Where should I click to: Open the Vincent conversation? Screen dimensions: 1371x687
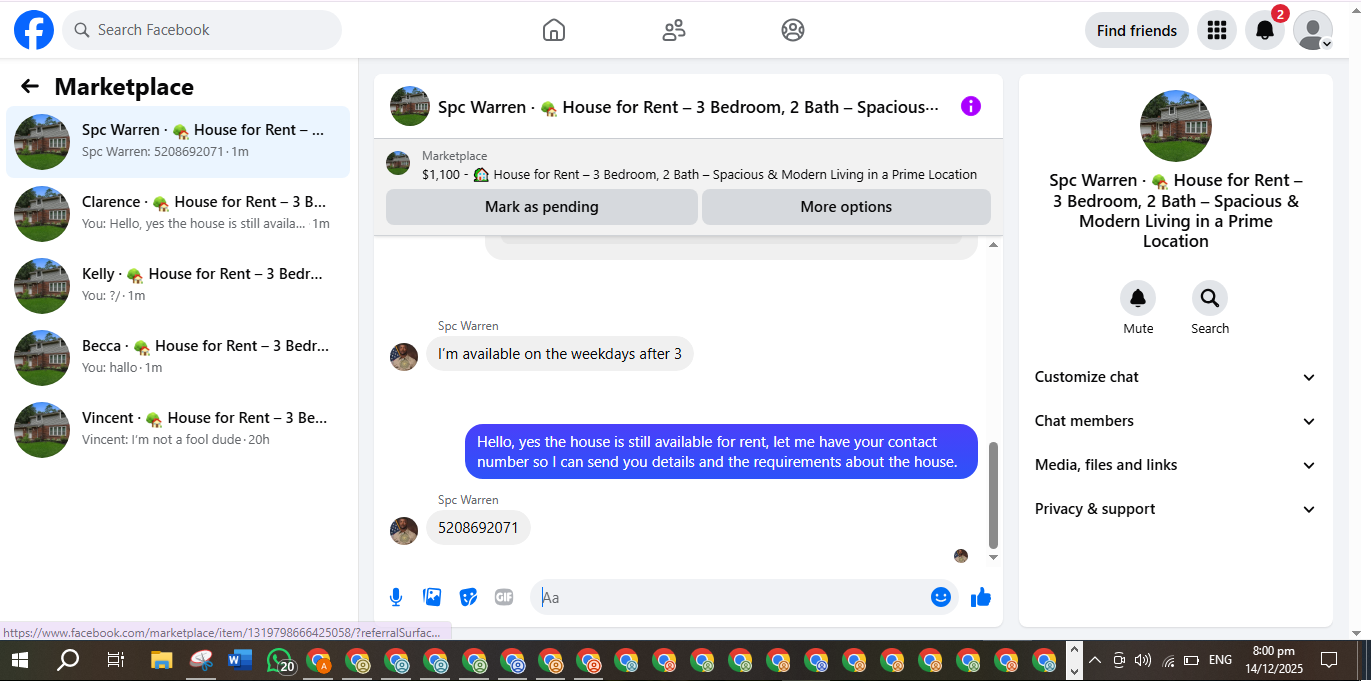click(178, 429)
